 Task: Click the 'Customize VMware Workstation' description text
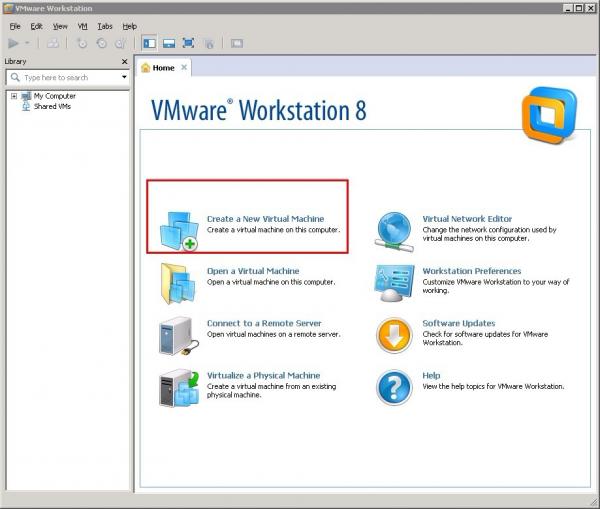click(496, 286)
